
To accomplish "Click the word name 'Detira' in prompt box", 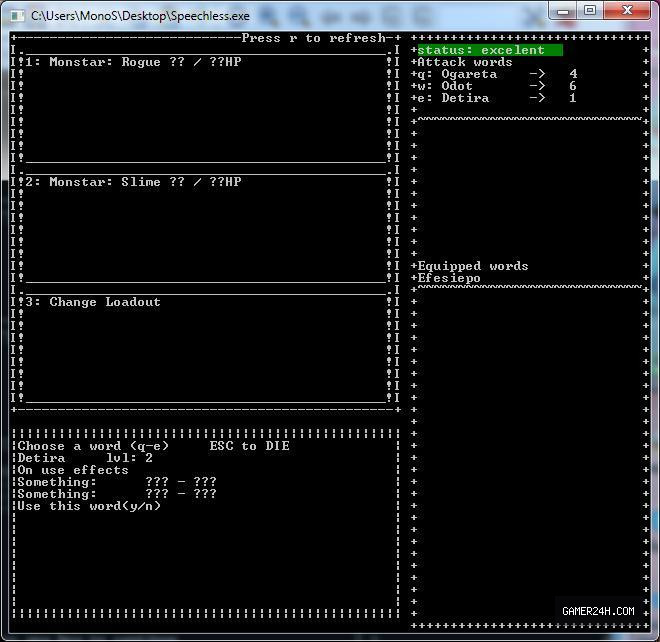I will coord(41,458).
